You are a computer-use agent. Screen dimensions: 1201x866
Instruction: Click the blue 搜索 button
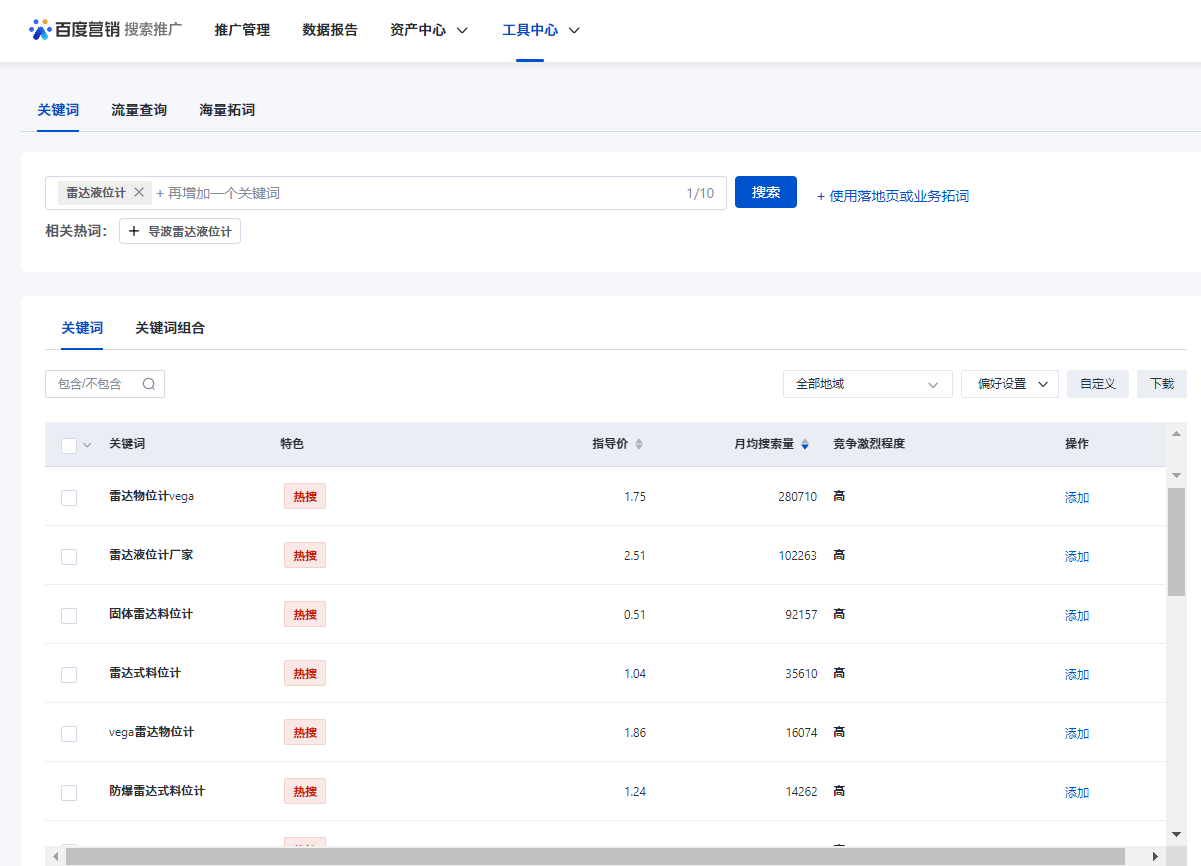pos(765,192)
